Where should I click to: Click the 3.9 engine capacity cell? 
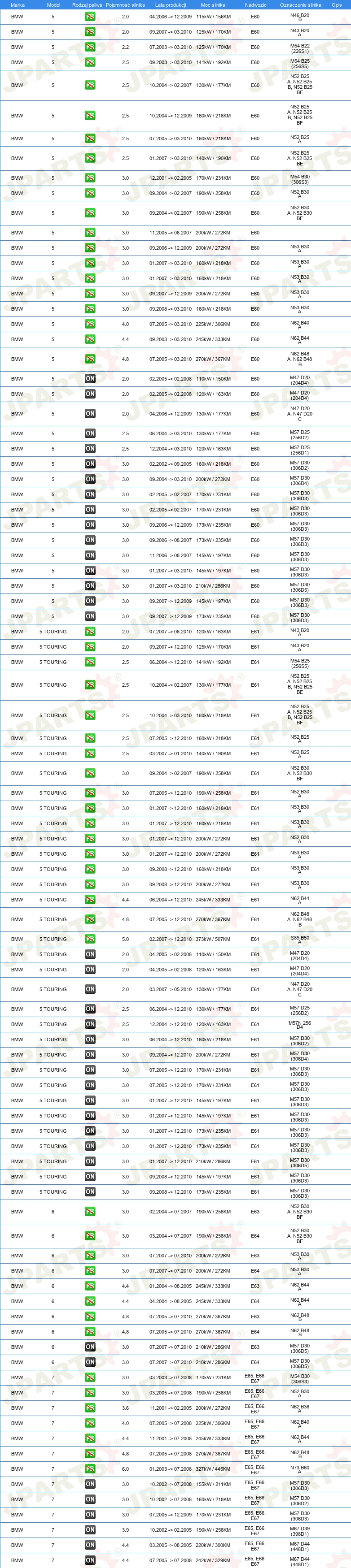pos(125,1529)
